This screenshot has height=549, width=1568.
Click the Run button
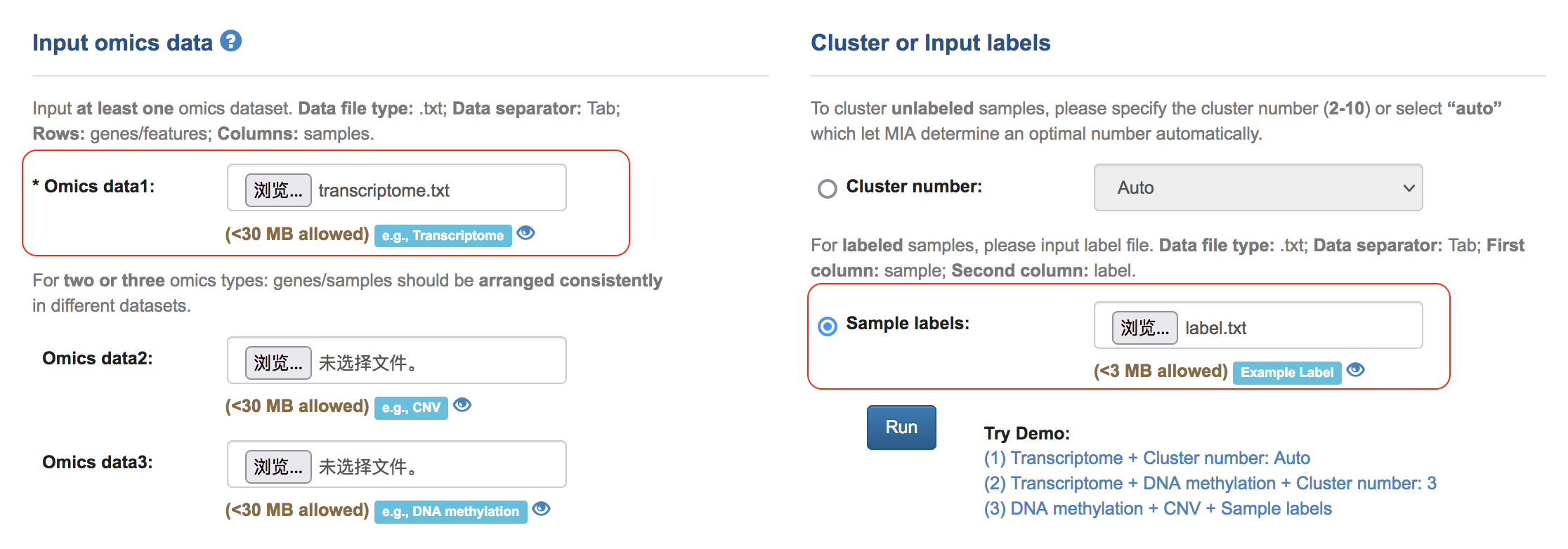(x=901, y=427)
